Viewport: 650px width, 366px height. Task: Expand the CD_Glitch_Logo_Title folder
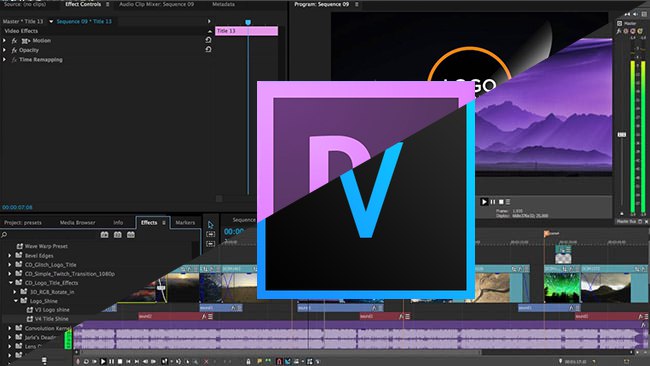[10, 265]
